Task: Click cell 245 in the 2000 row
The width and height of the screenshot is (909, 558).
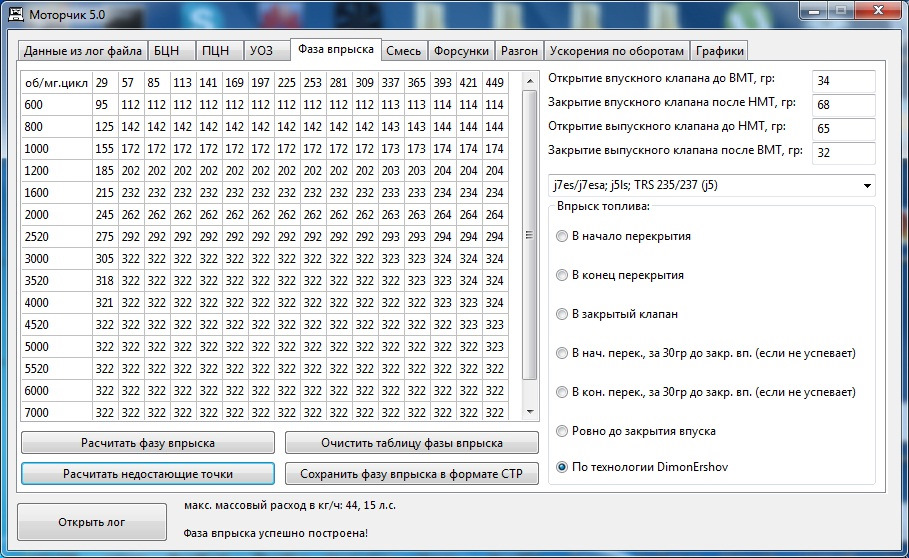Action: point(106,215)
